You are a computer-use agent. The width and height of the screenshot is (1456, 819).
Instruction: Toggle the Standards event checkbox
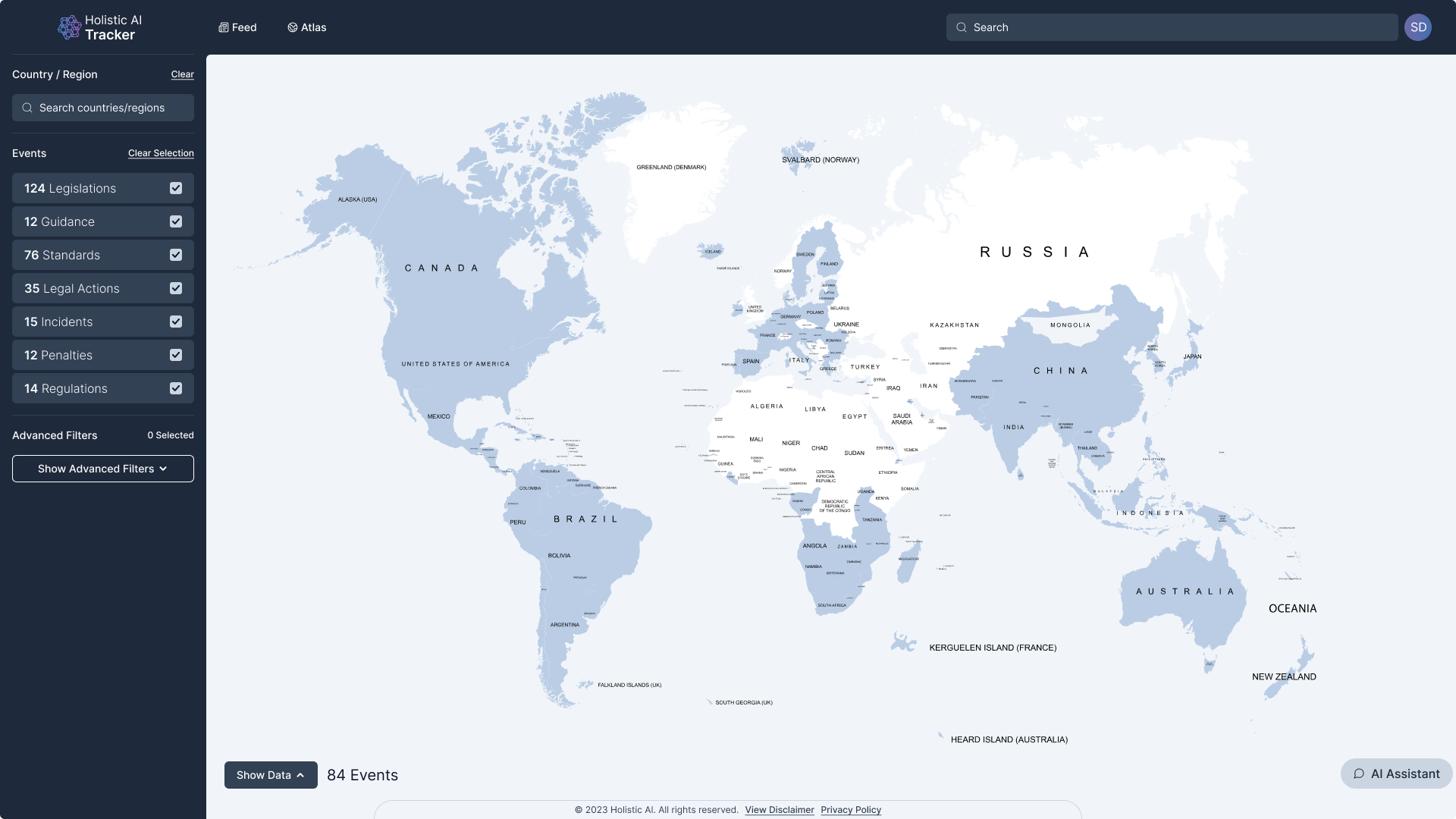(x=176, y=255)
